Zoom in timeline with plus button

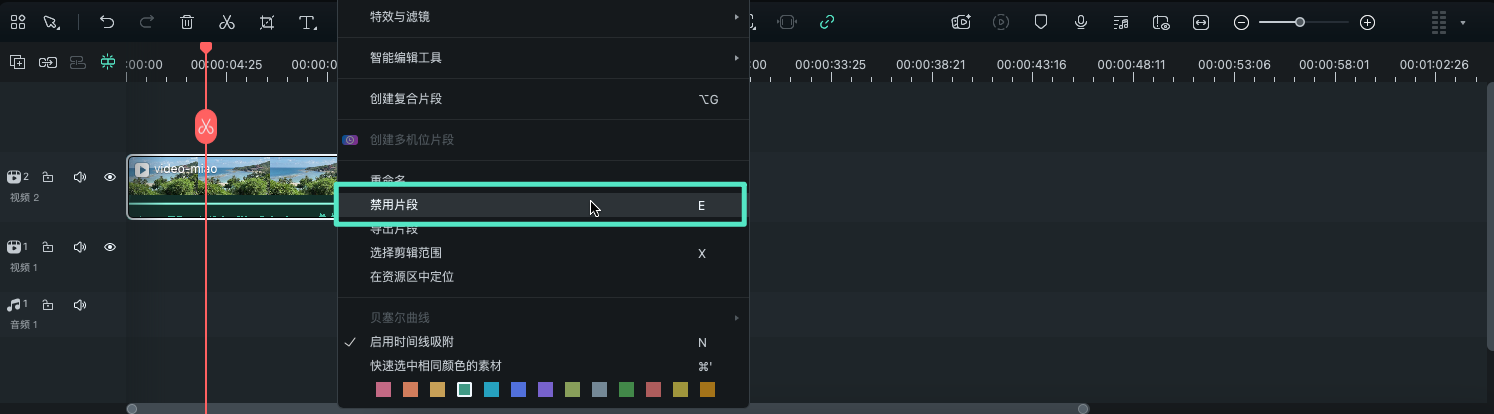coord(1368,22)
